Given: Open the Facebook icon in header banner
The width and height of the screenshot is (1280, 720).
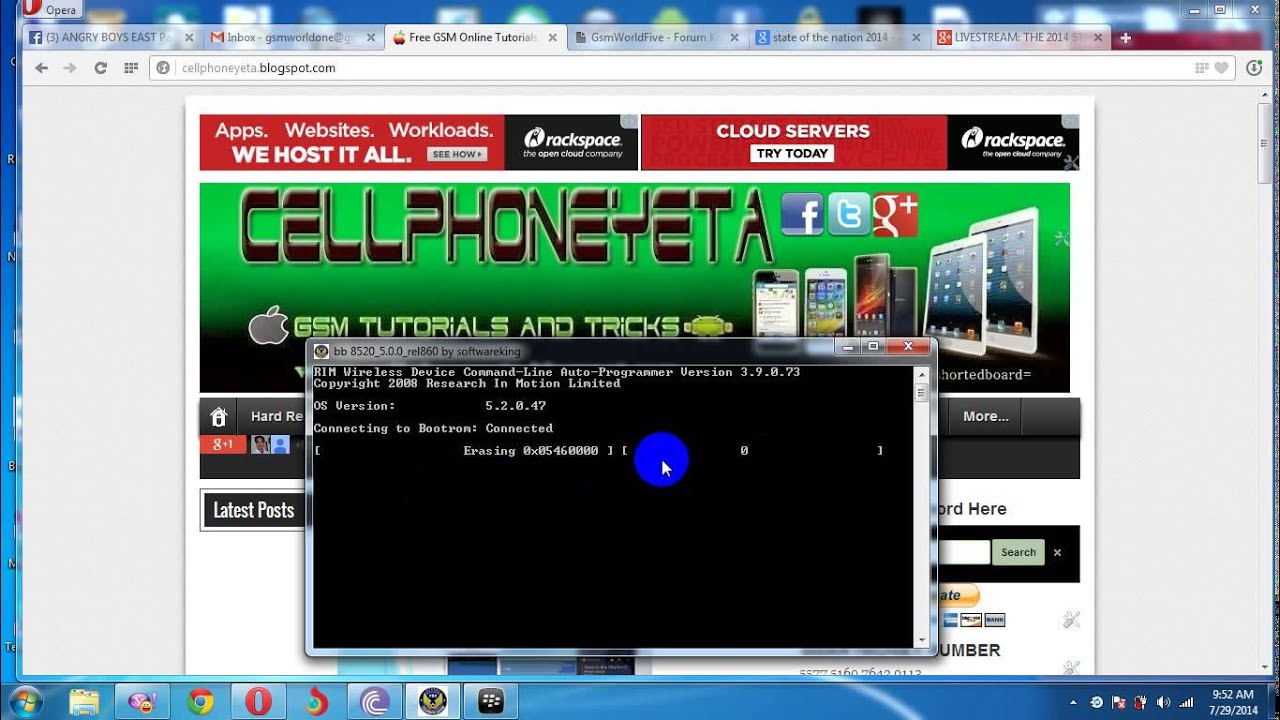Looking at the screenshot, I should pyautogui.click(x=802, y=214).
